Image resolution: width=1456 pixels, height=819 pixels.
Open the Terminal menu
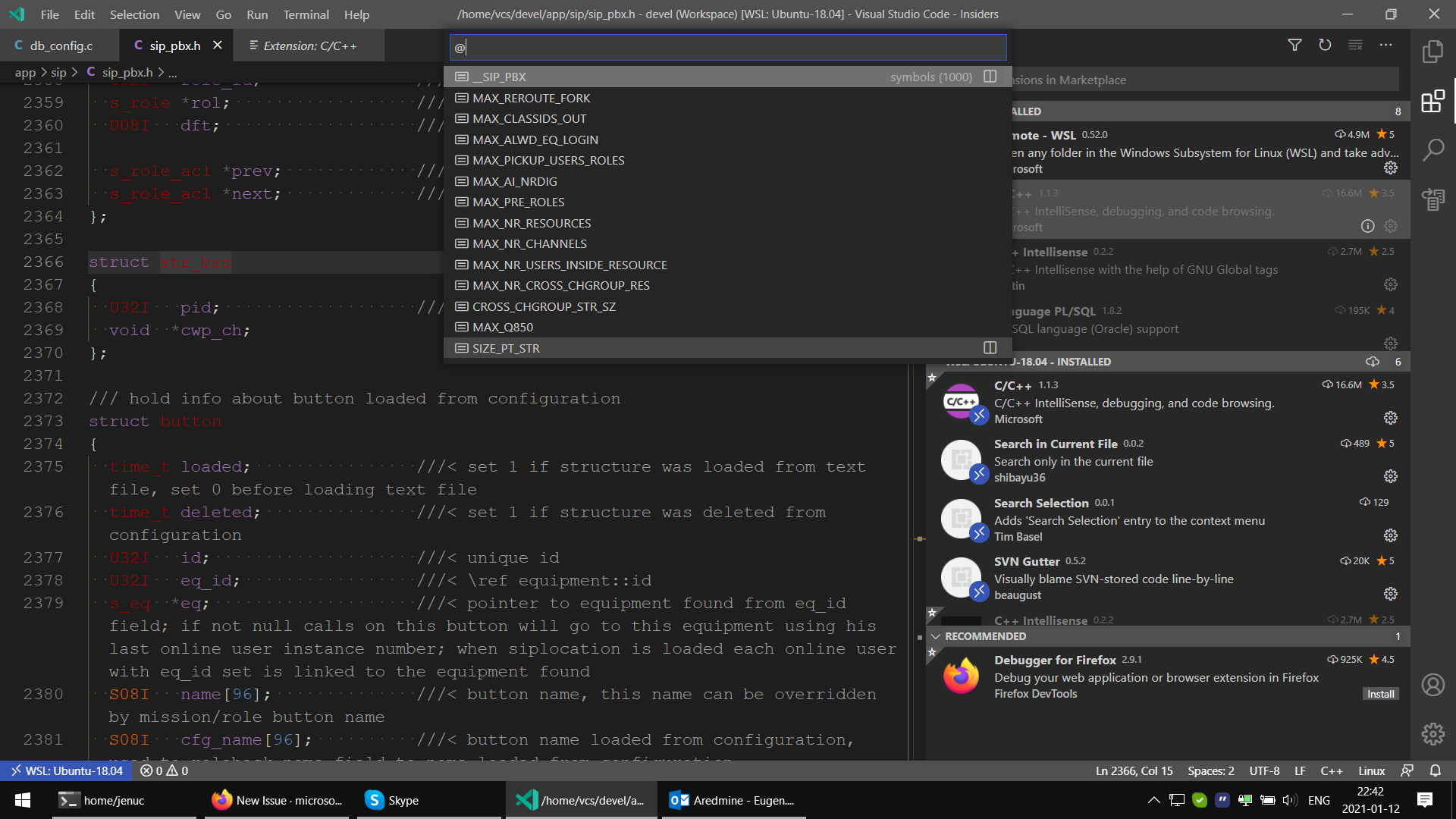pyautogui.click(x=306, y=14)
